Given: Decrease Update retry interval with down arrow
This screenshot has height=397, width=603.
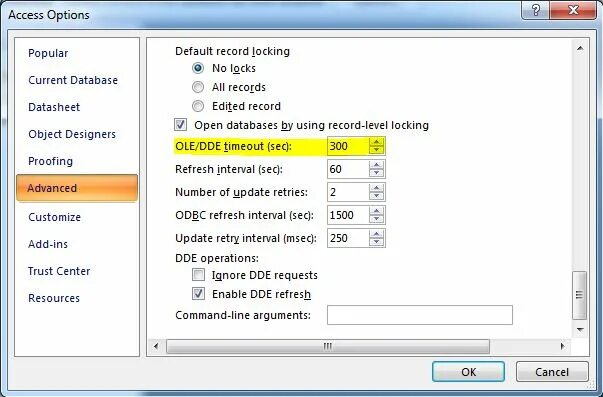Looking at the screenshot, I should point(376,242).
